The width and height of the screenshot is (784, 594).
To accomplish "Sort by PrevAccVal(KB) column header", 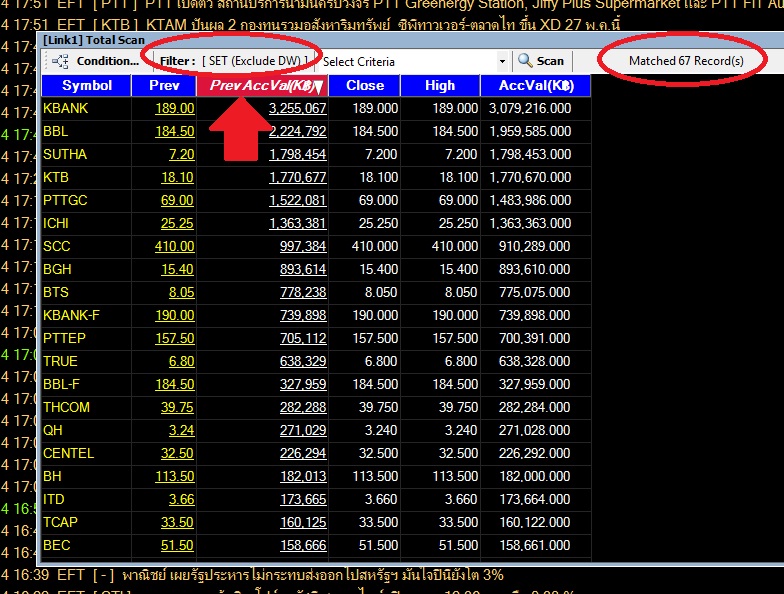I will click(262, 86).
